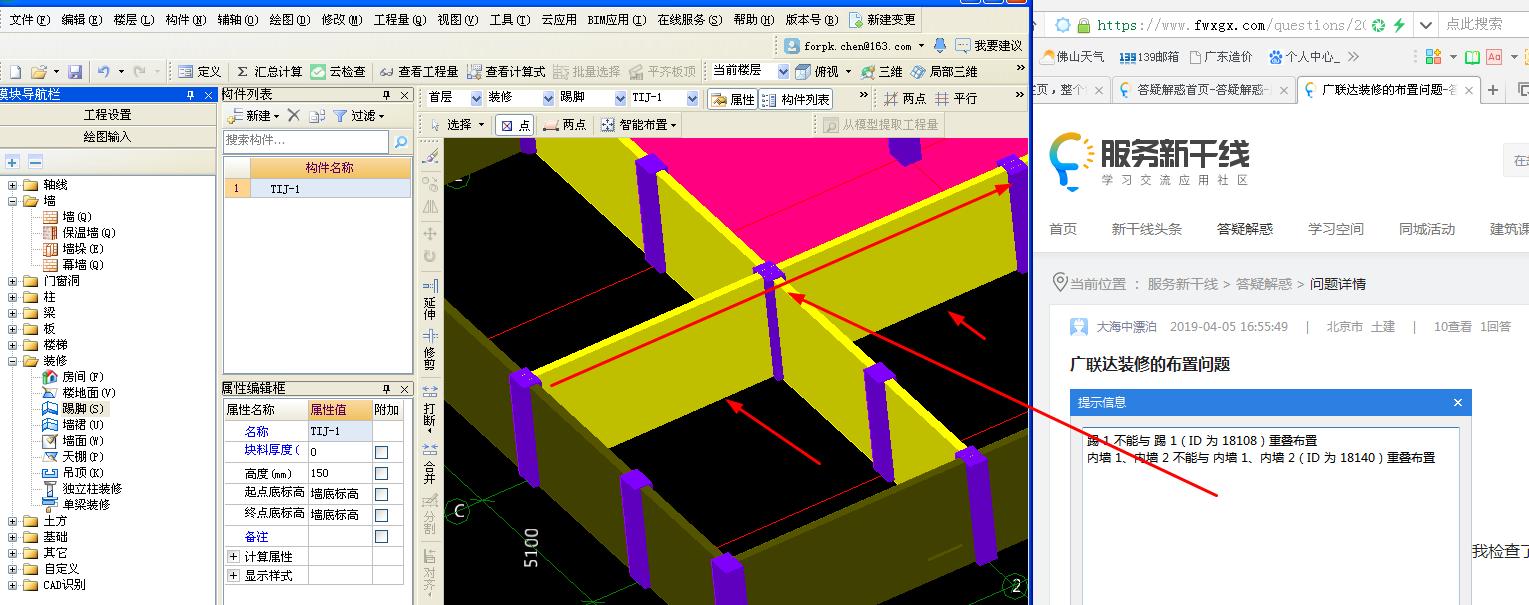Image resolution: width=1529 pixels, height=605 pixels.
Task: Open 查看计算式 from the toolbar
Action: tap(506, 72)
